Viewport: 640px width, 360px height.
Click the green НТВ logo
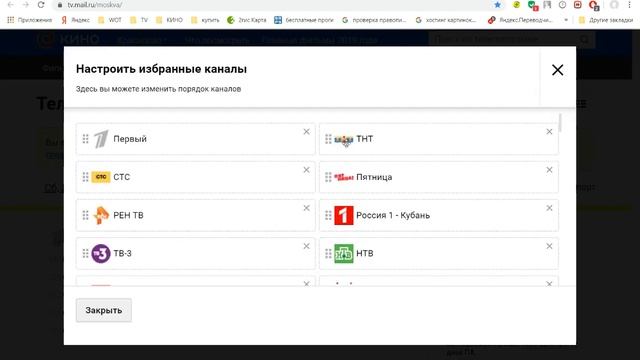(x=344, y=253)
